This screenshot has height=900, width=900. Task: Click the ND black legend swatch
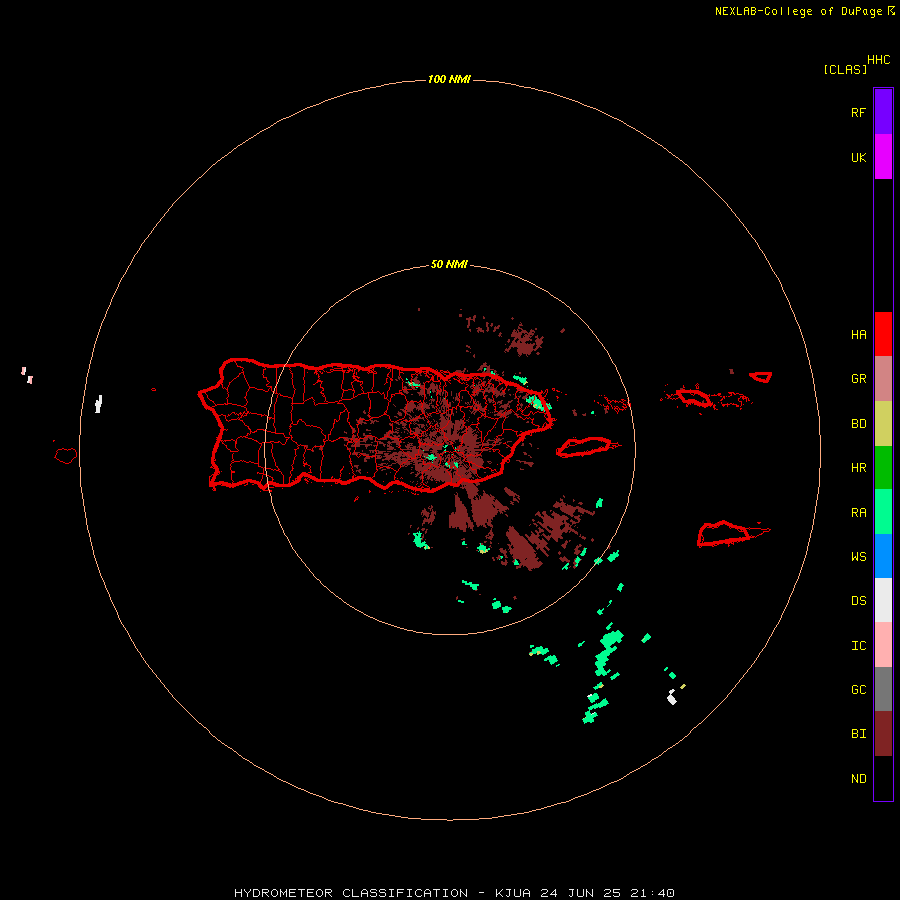pyautogui.click(x=883, y=778)
